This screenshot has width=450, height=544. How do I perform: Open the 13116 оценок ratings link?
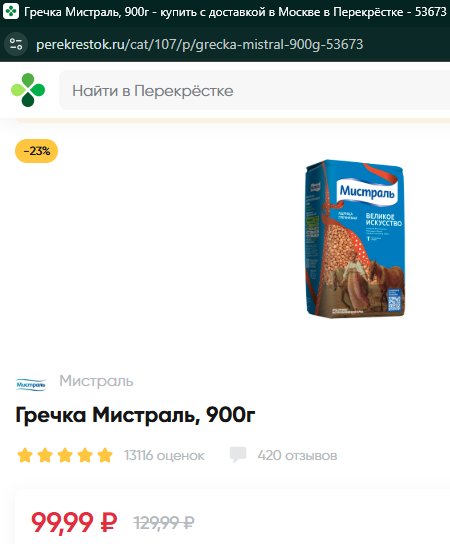(164, 455)
